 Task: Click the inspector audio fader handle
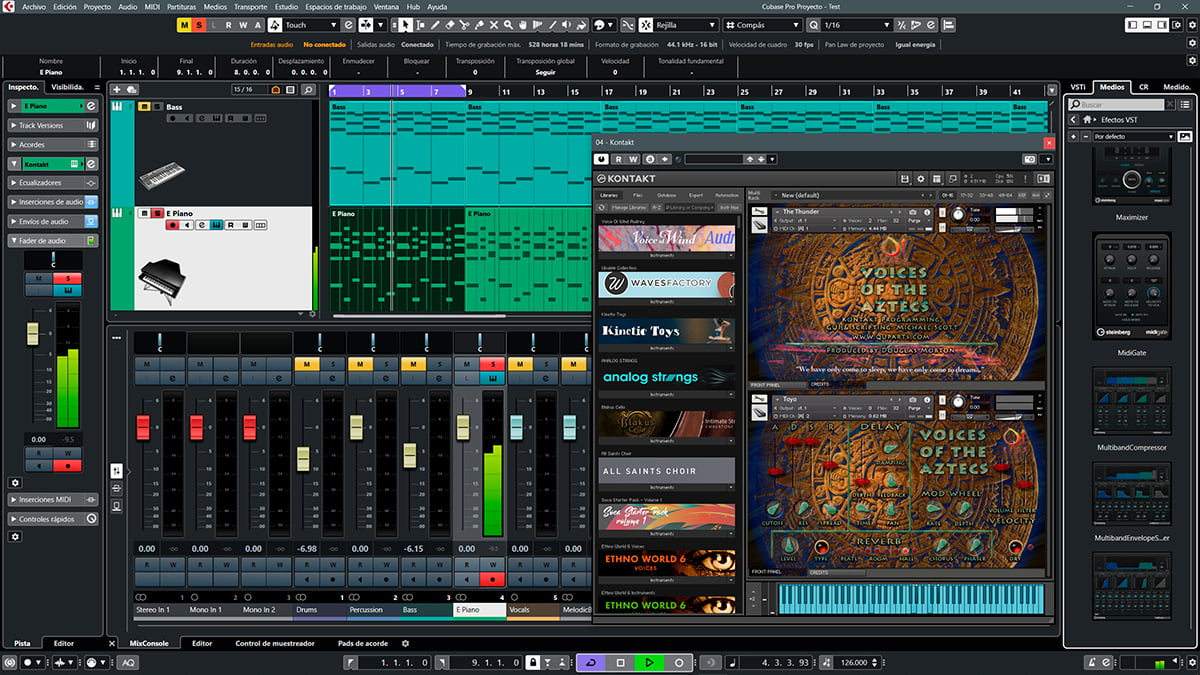(x=33, y=335)
